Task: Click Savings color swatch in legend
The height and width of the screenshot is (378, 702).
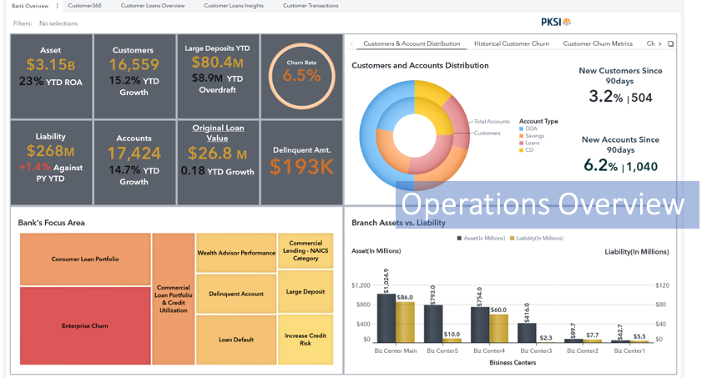Action: click(x=521, y=136)
